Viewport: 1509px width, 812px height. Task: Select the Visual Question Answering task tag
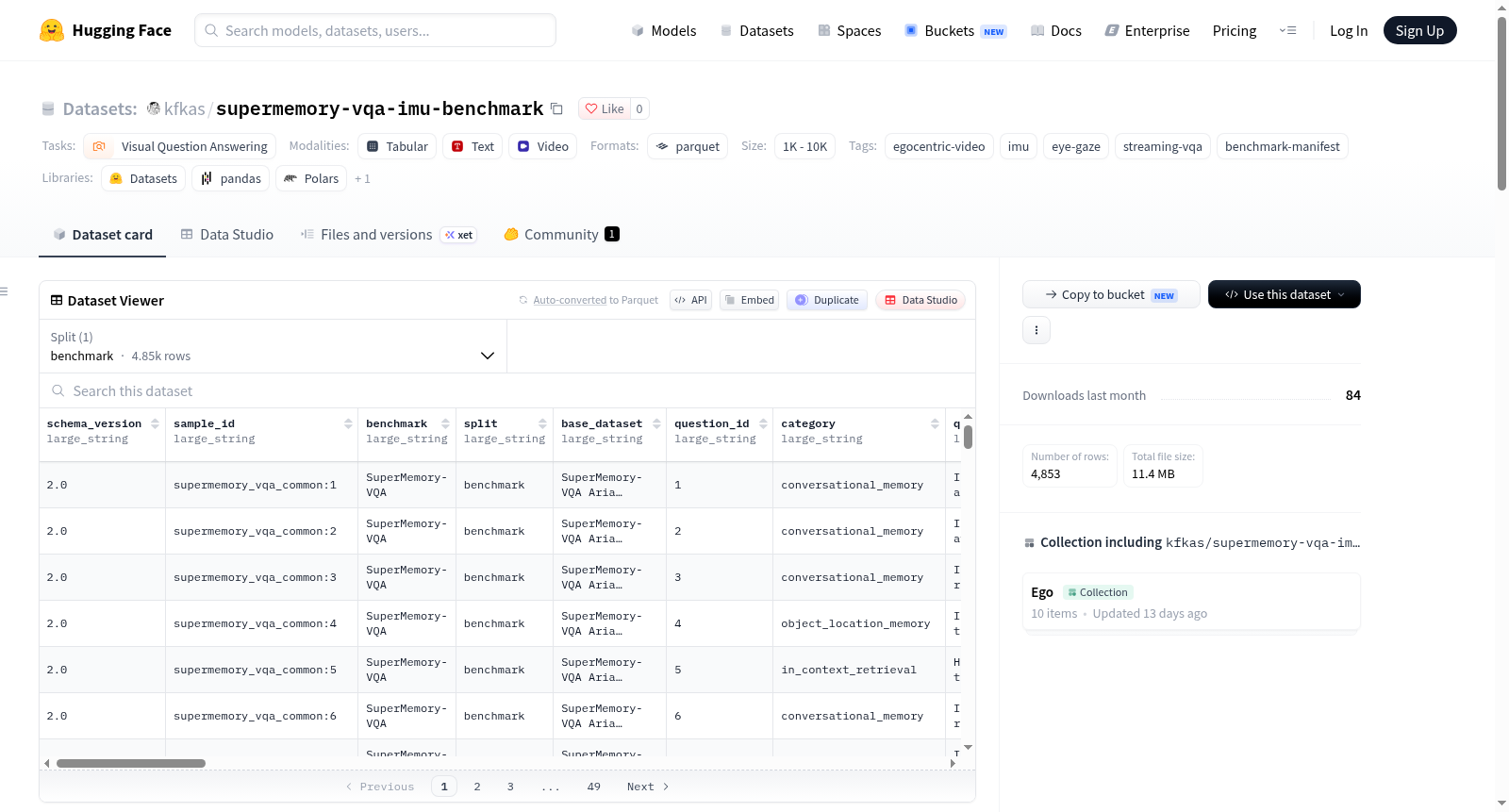pos(179,146)
